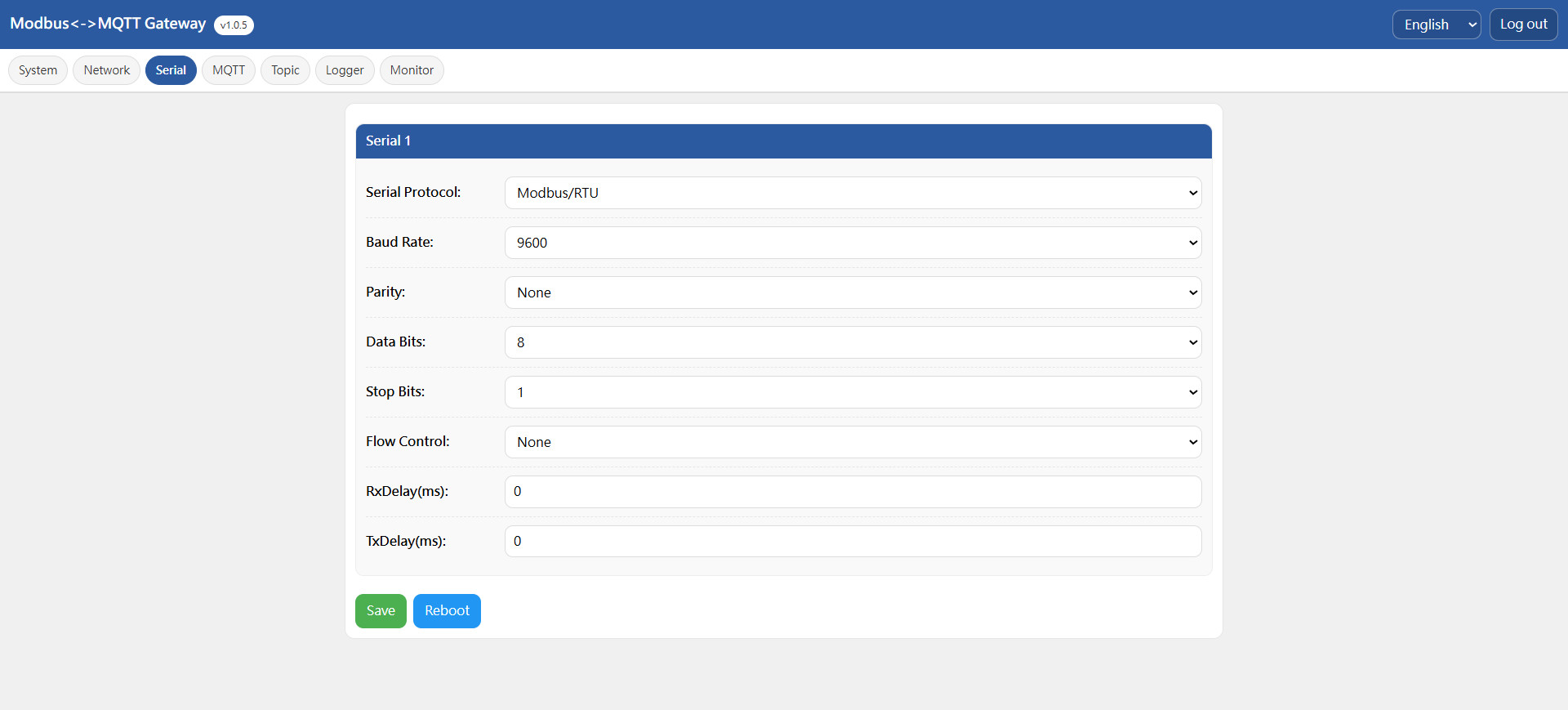Open the Flow Control dropdown
This screenshot has width=1568, height=710.
[853, 442]
